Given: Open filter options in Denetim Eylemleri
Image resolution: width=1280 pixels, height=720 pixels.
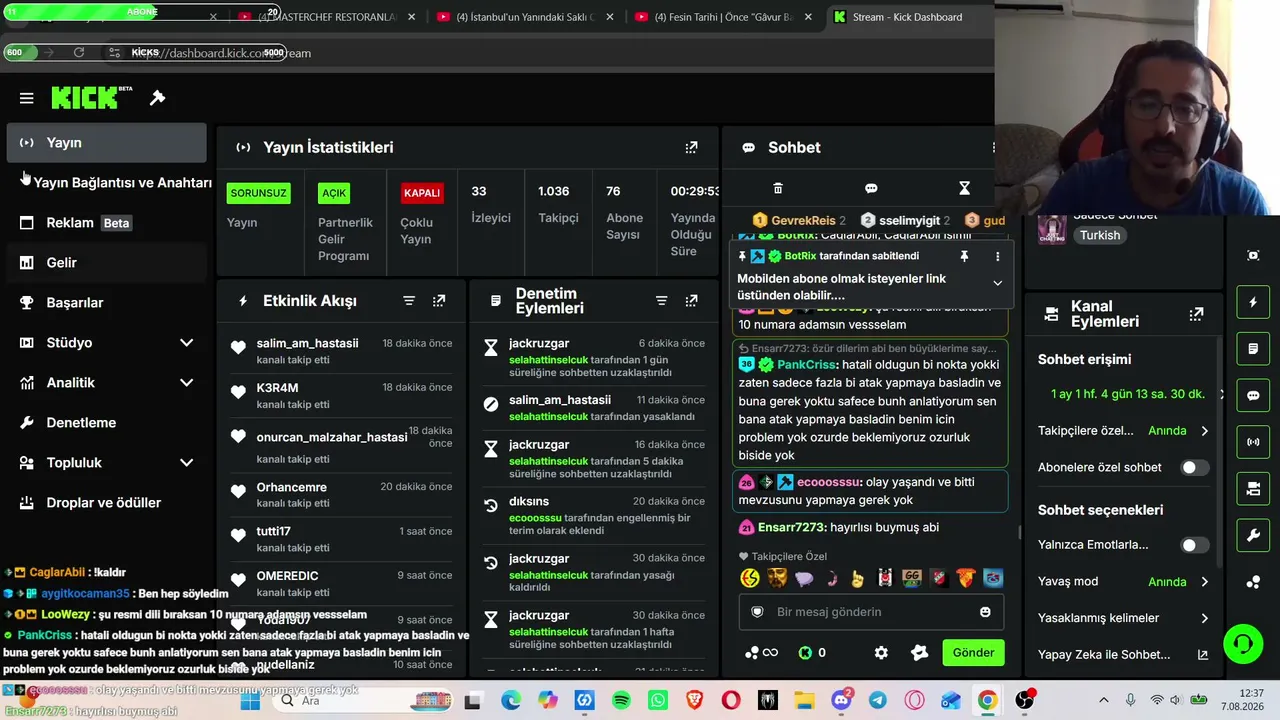Looking at the screenshot, I should point(661,301).
